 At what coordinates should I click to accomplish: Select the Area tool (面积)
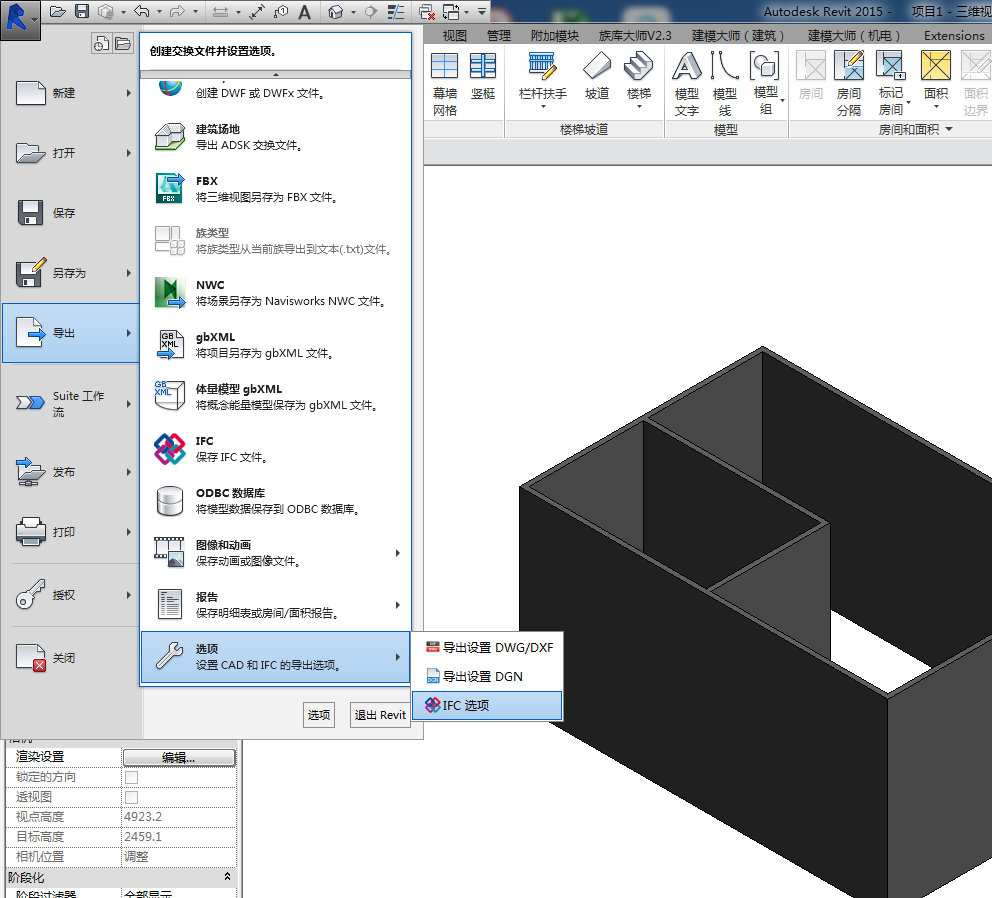[936, 81]
